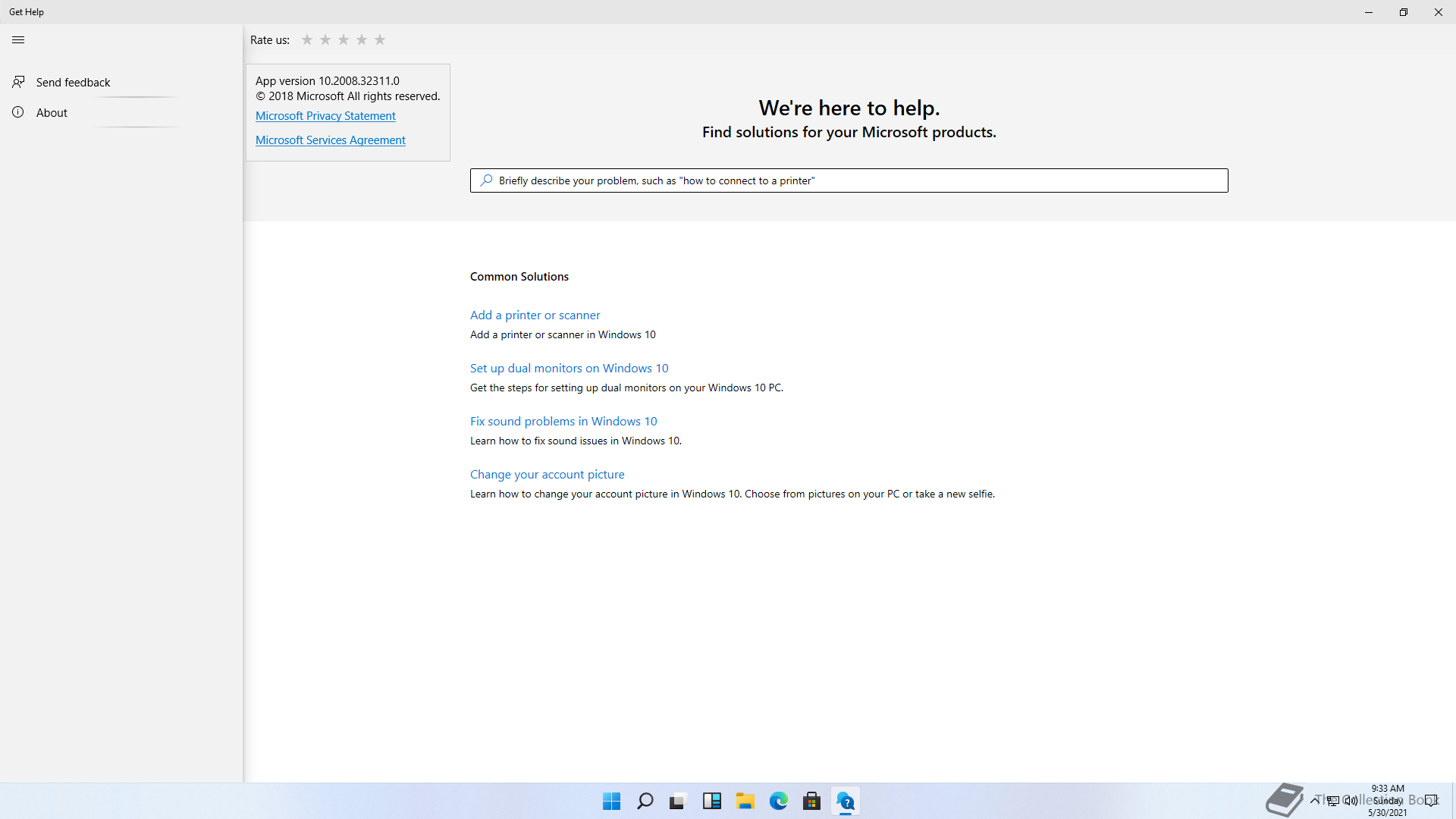Click "Get the steps for setting up dual monitors" text

[626, 388]
